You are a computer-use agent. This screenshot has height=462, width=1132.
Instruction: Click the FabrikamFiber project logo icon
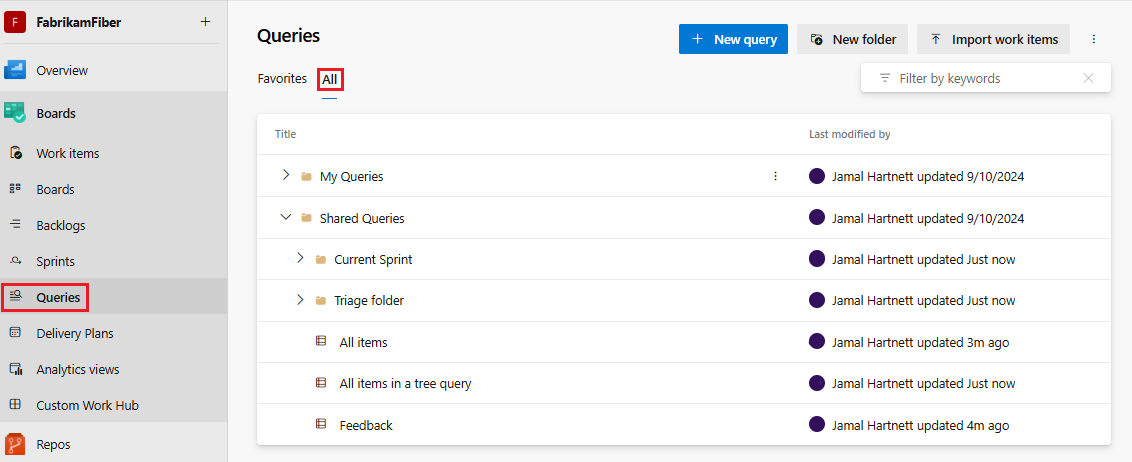click(14, 22)
